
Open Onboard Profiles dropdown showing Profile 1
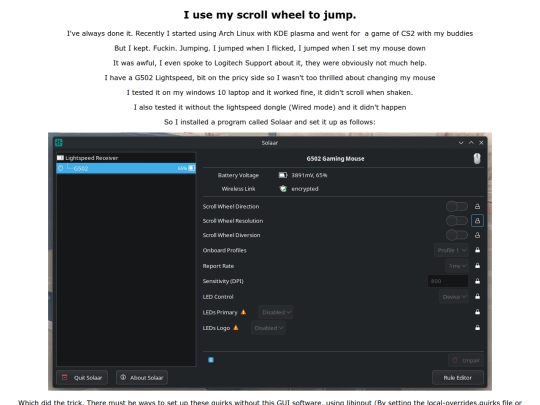[x=451, y=250]
